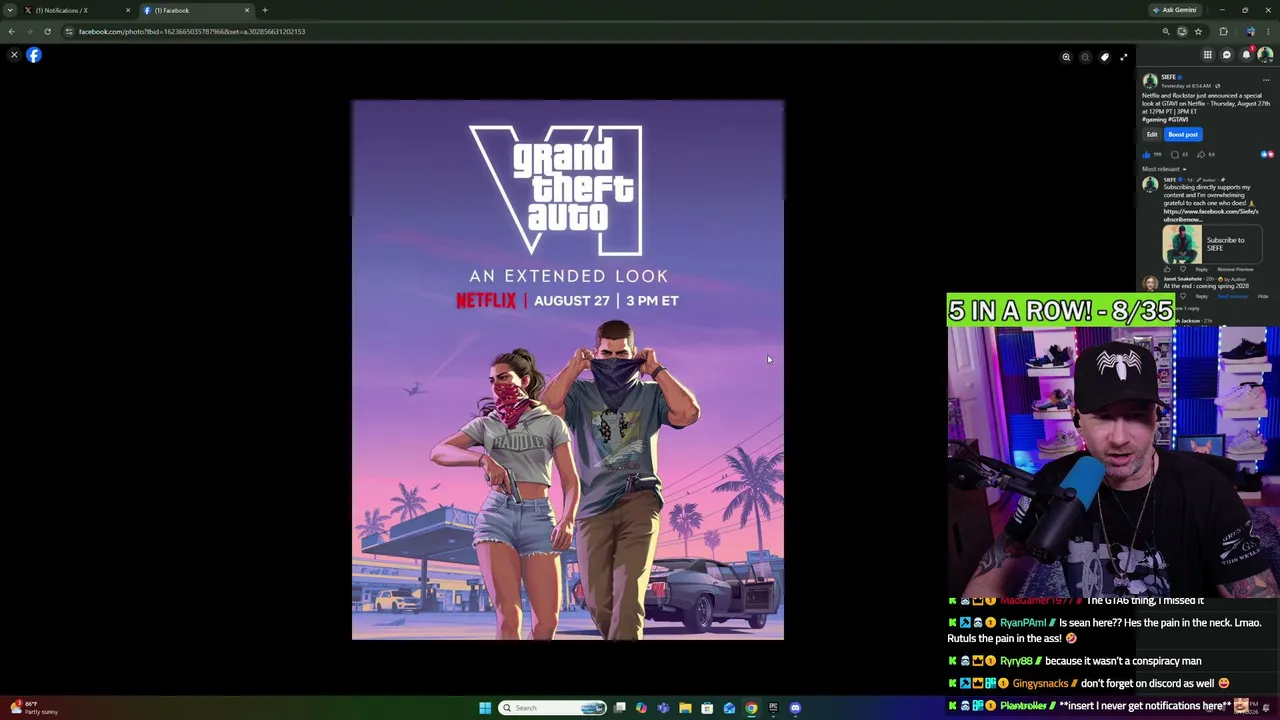Click the Windows taskbar search box
This screenshot has height=720, width=1280.
pos(553,708)
